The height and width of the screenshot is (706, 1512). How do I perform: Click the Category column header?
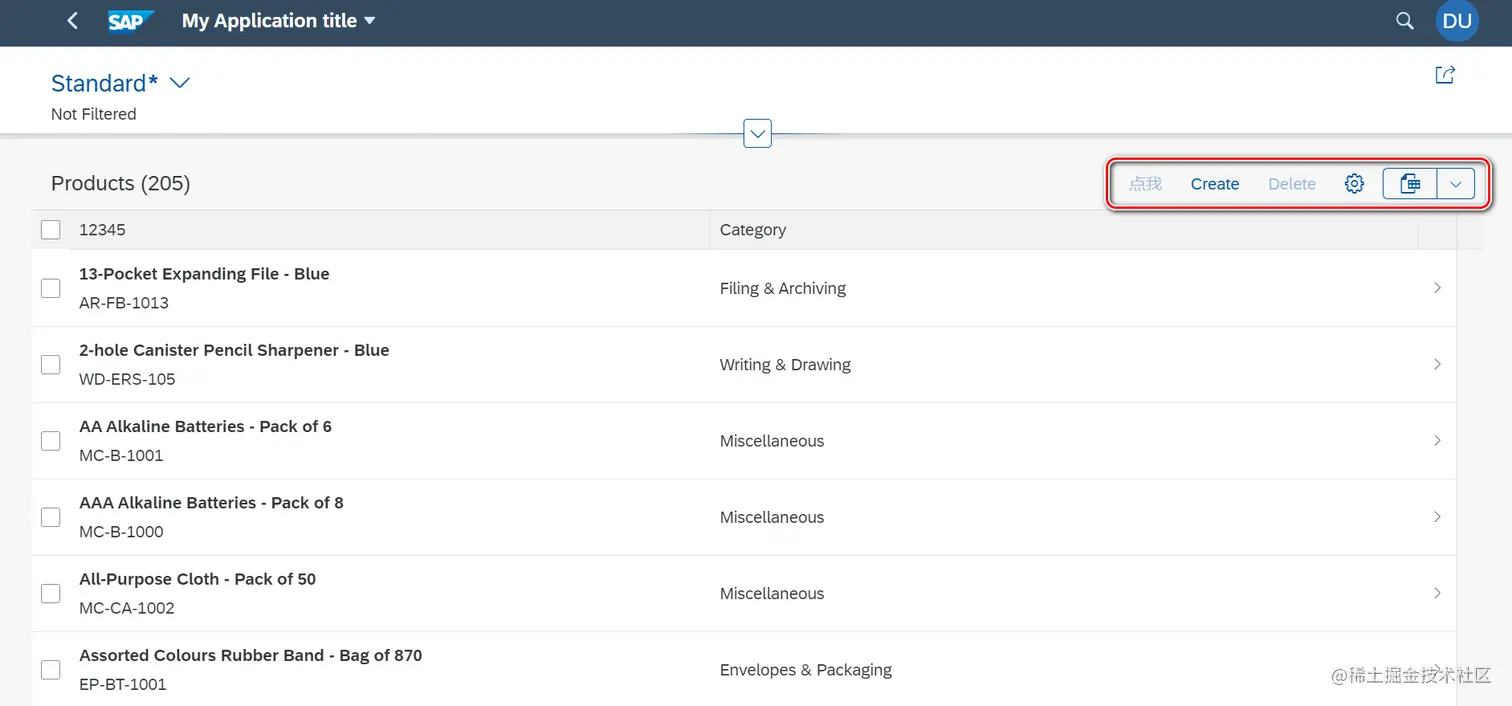(x=753, y=230)
